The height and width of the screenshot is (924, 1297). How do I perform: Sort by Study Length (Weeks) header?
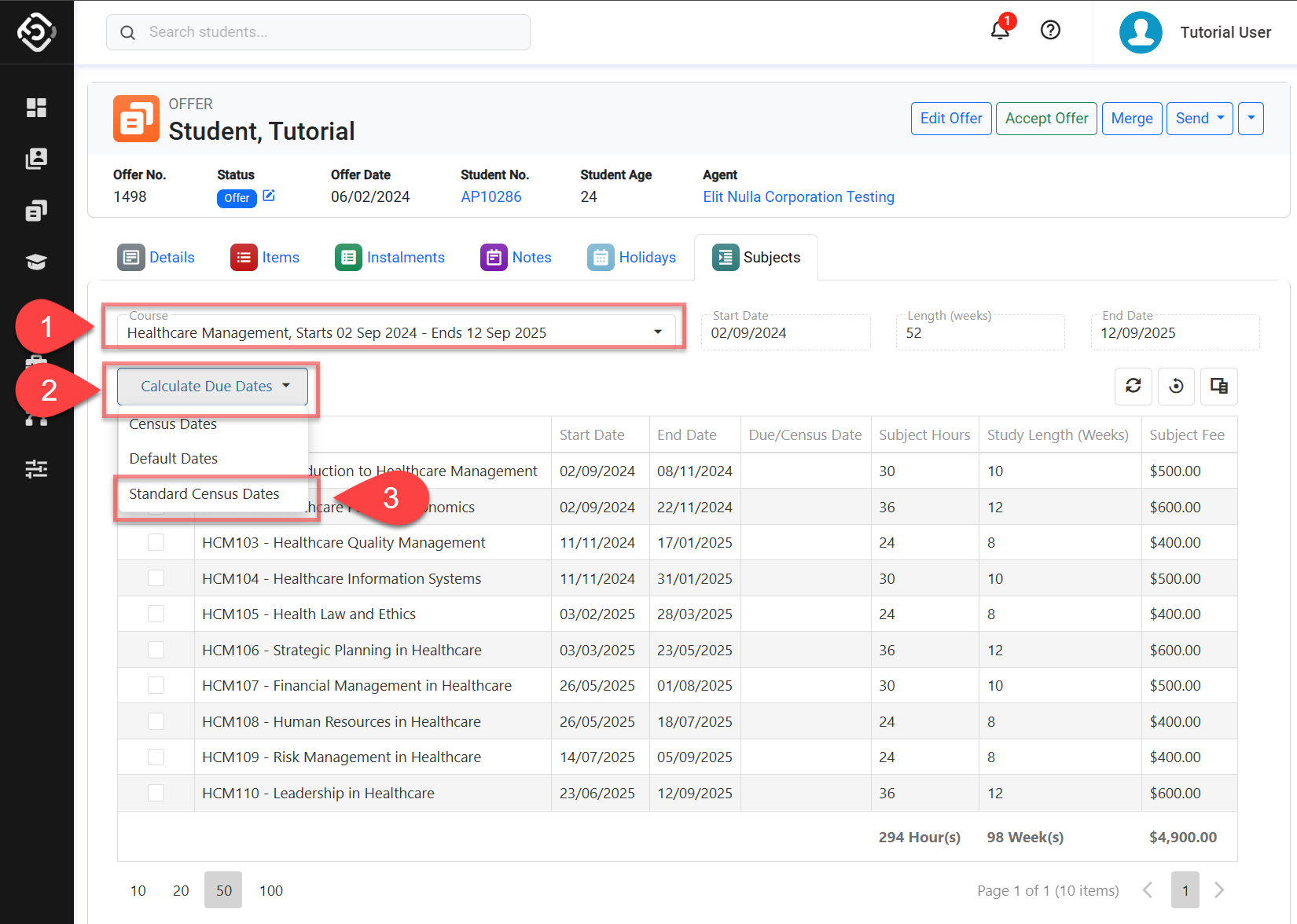click(1058, 434)
